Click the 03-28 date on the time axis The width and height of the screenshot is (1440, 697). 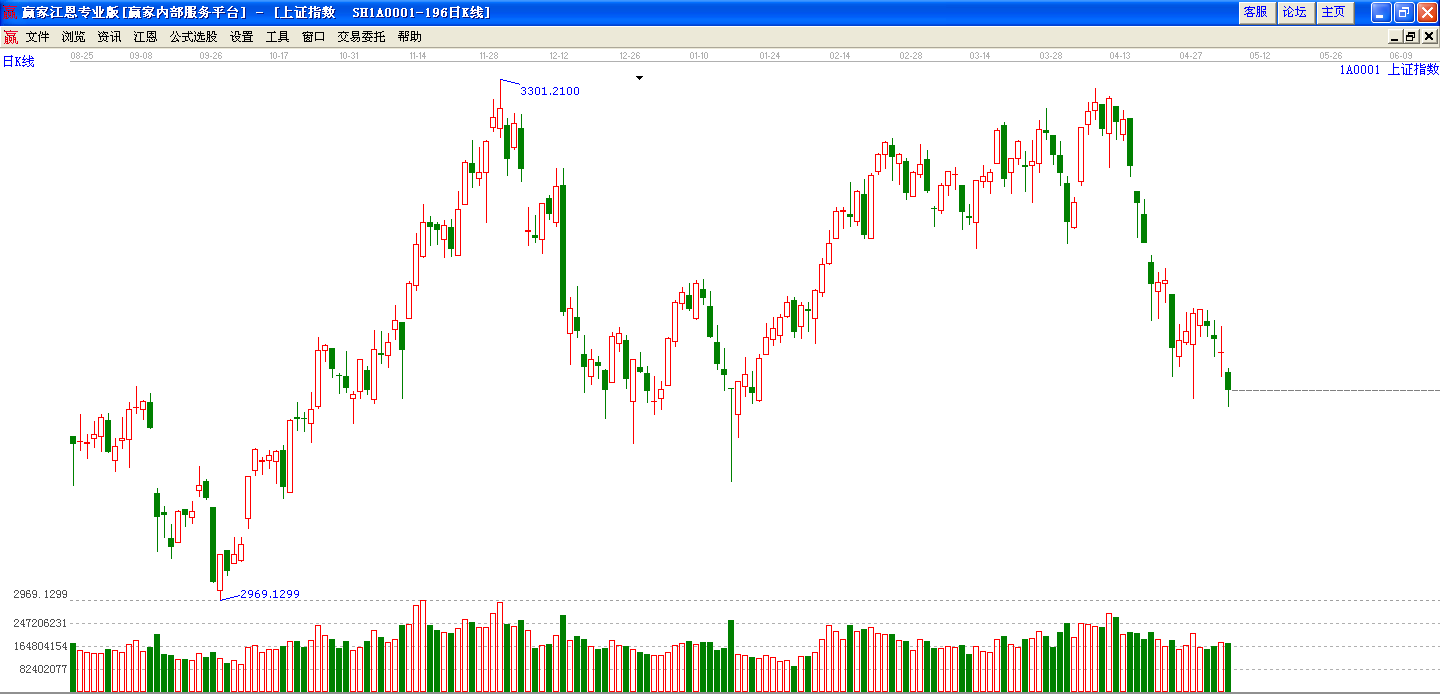1050,56
